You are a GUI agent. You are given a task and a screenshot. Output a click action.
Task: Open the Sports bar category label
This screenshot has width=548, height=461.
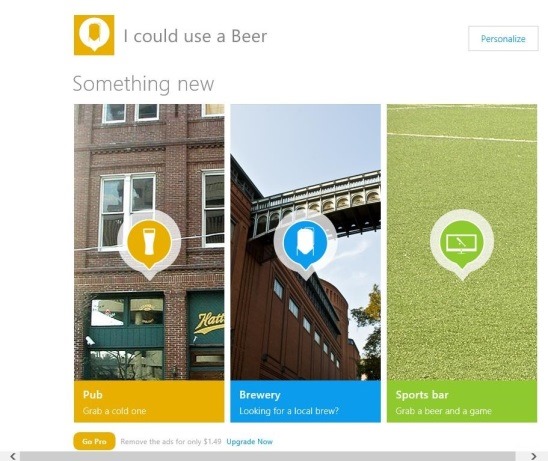pyautogui.click(x=422, y=395)
